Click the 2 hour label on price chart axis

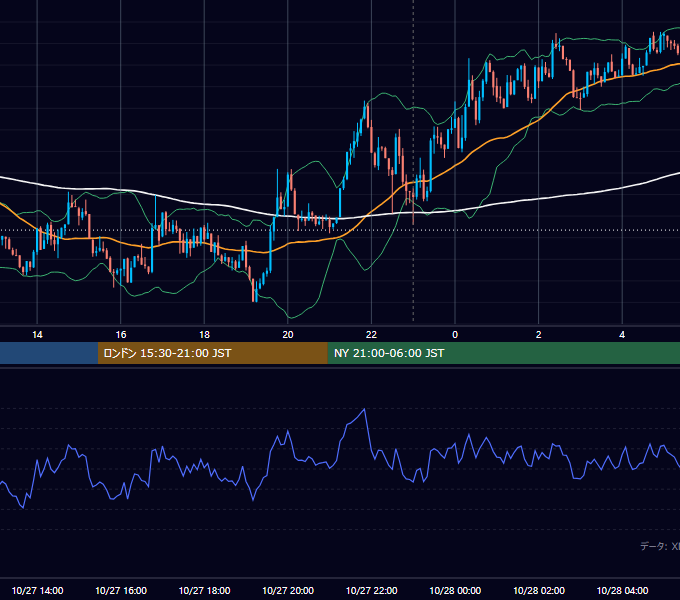click(x=539, y=335)
